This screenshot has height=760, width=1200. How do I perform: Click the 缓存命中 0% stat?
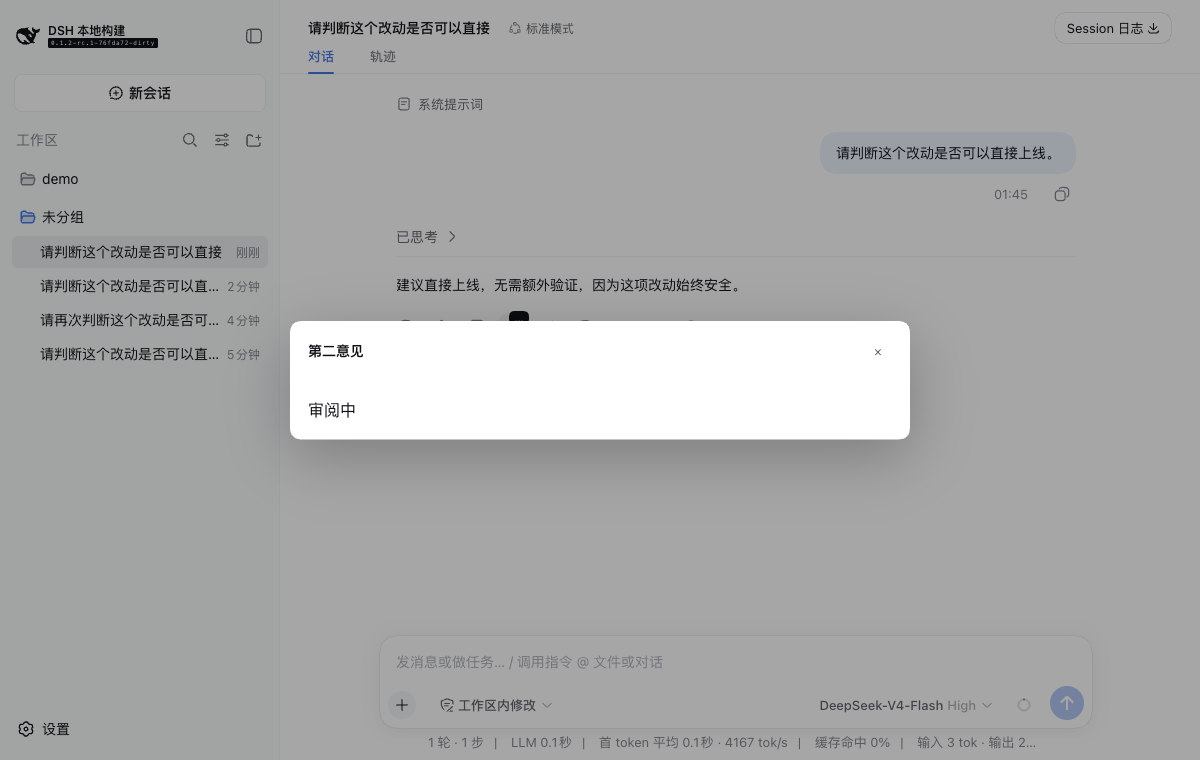point(852,743)
